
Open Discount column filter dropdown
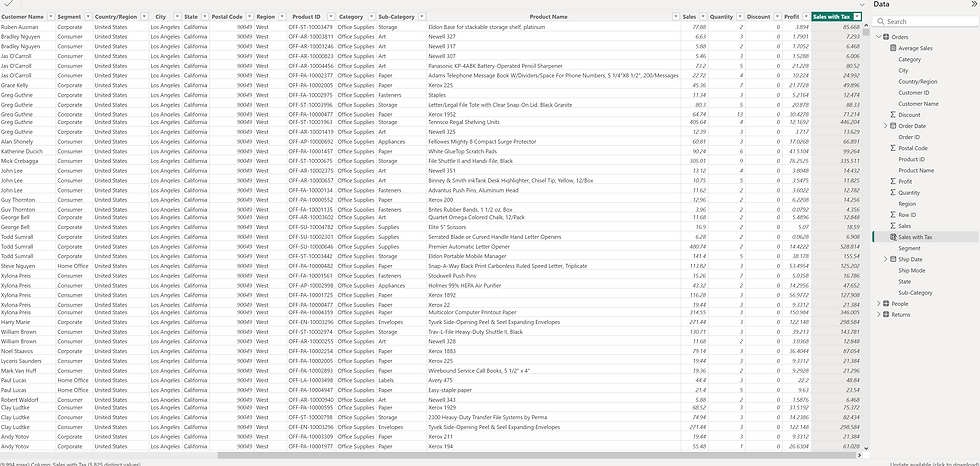[x=778, y=17]
